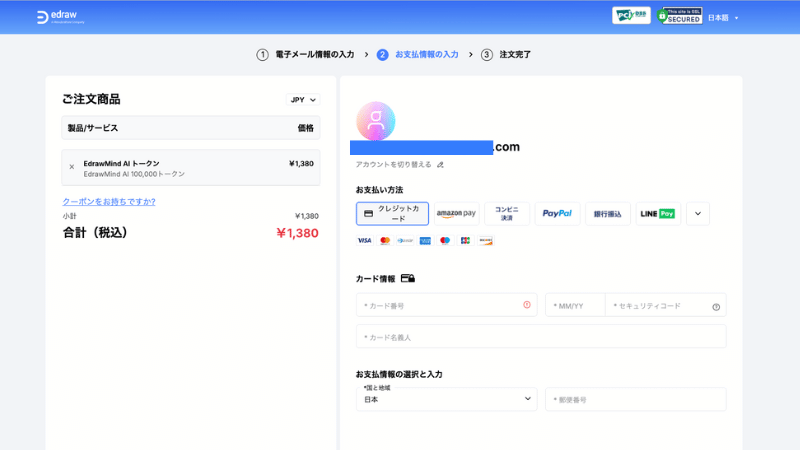Click the 製品/サービス column header
The width and height of the screenshot is (800, 450).
coord(93,128)
